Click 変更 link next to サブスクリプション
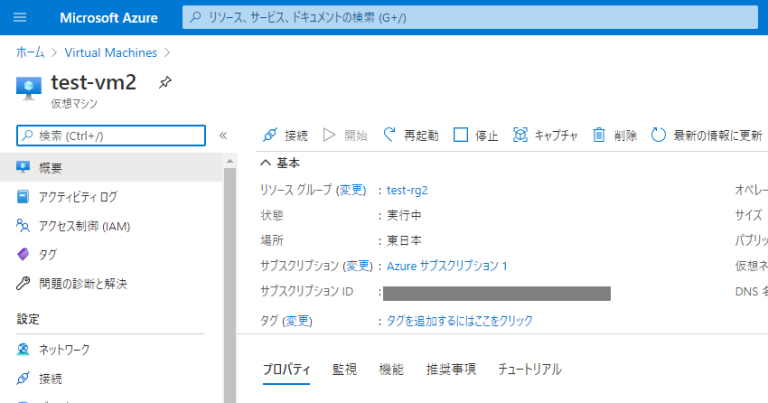The height and width of the screenshot is (403, 768). pos(358,266)
